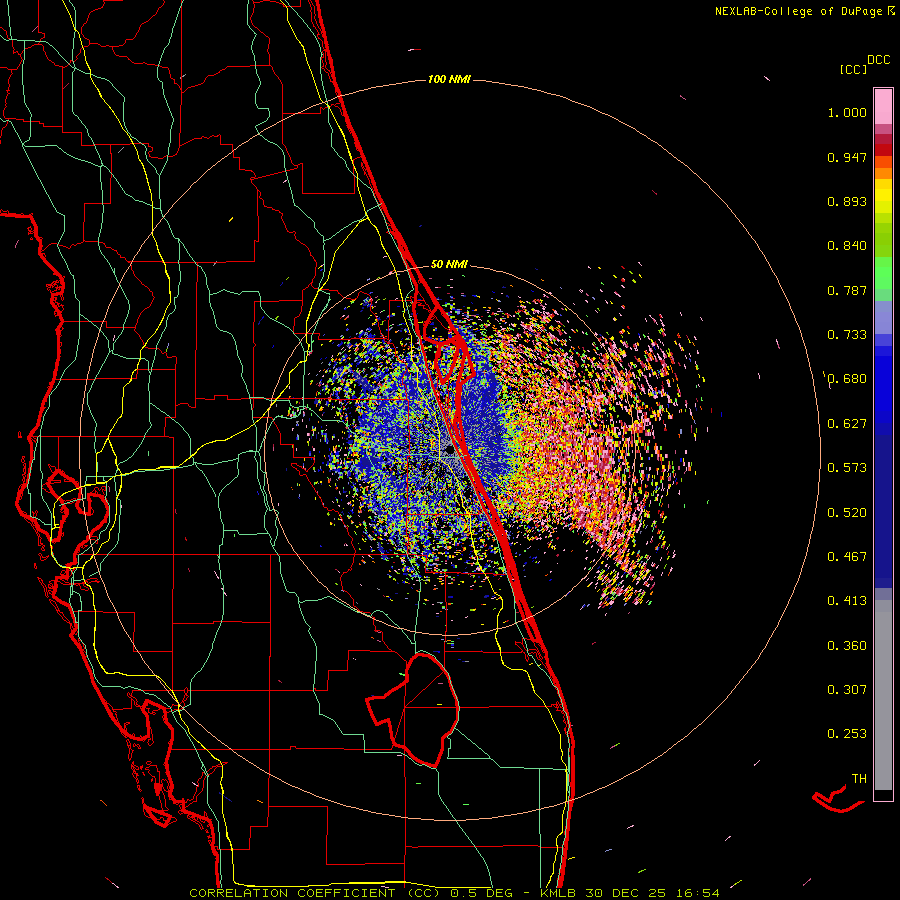
Task: Click the 16:54 timestamp
Action: point(697,893)
